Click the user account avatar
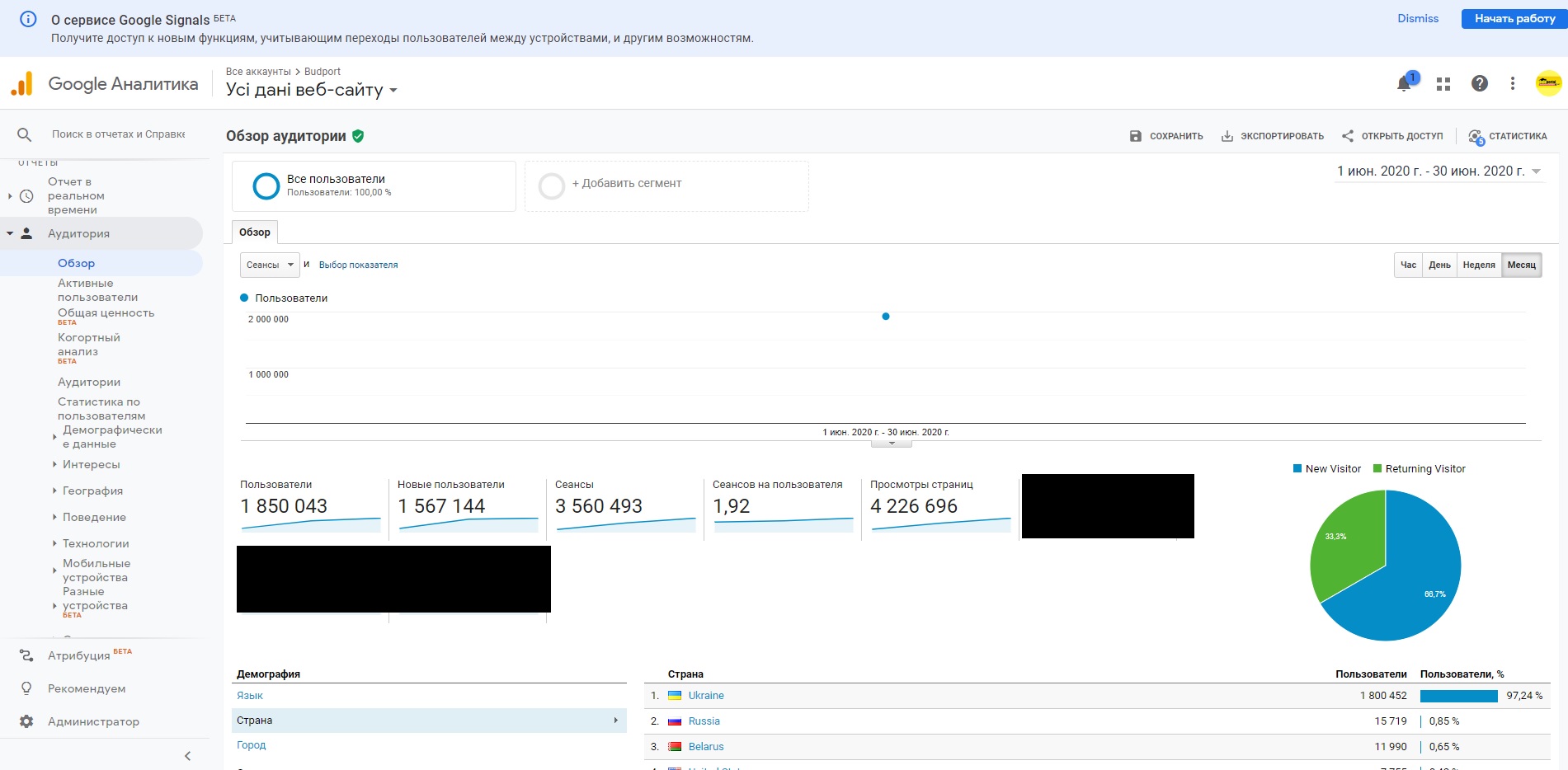 [x=1548, y=82]
